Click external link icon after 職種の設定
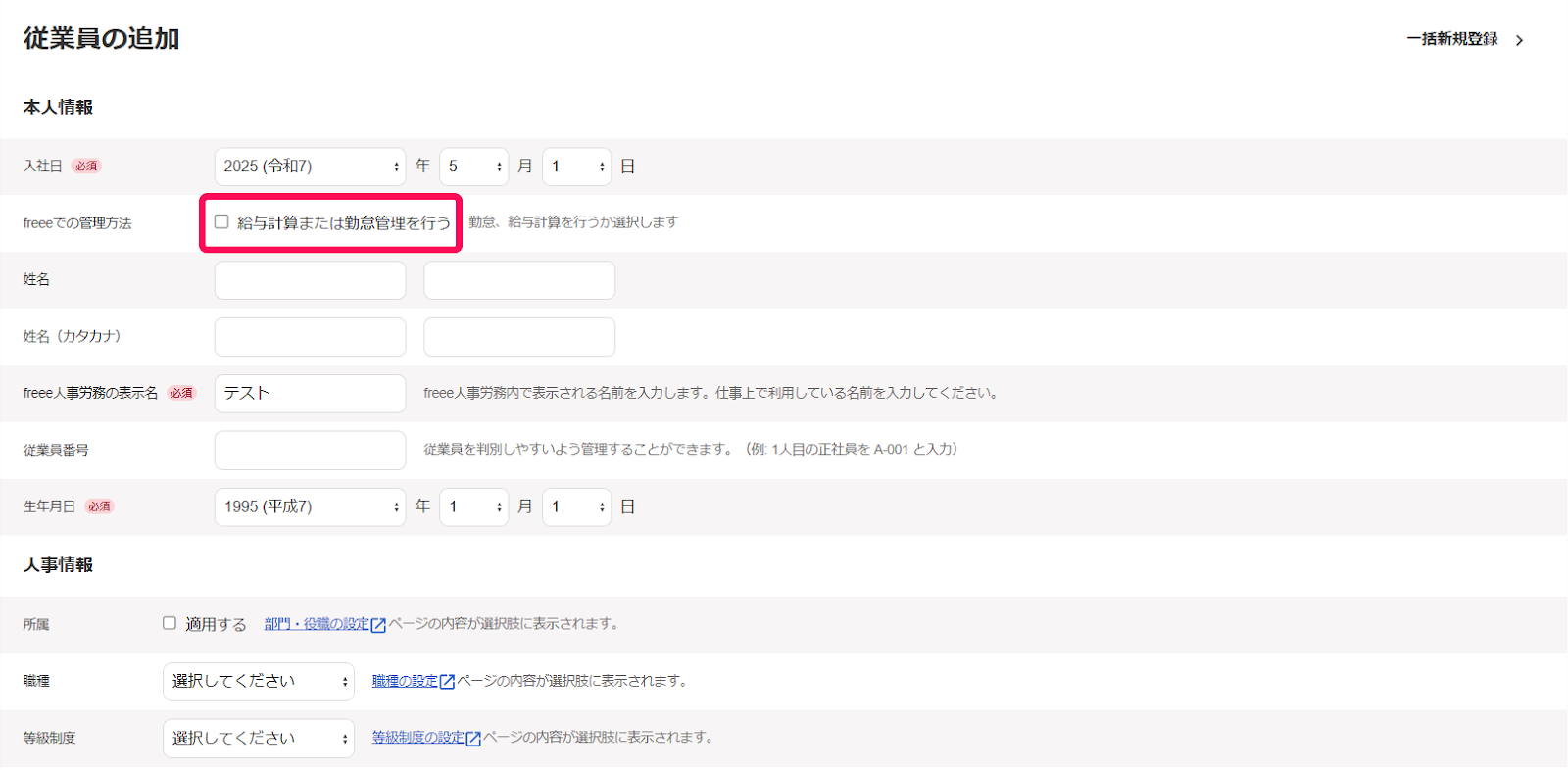 pyautogui.click(x=447, y=682)
